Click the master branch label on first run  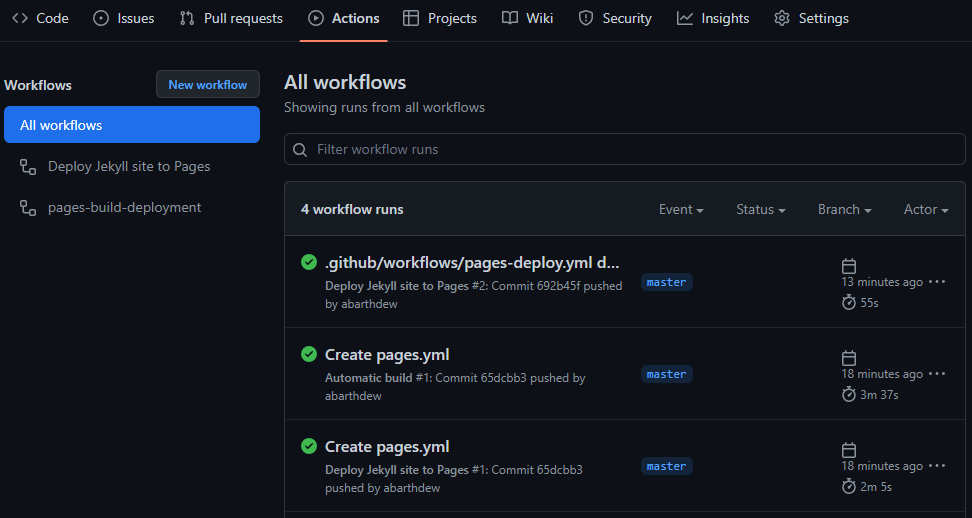tap(667, 282)
